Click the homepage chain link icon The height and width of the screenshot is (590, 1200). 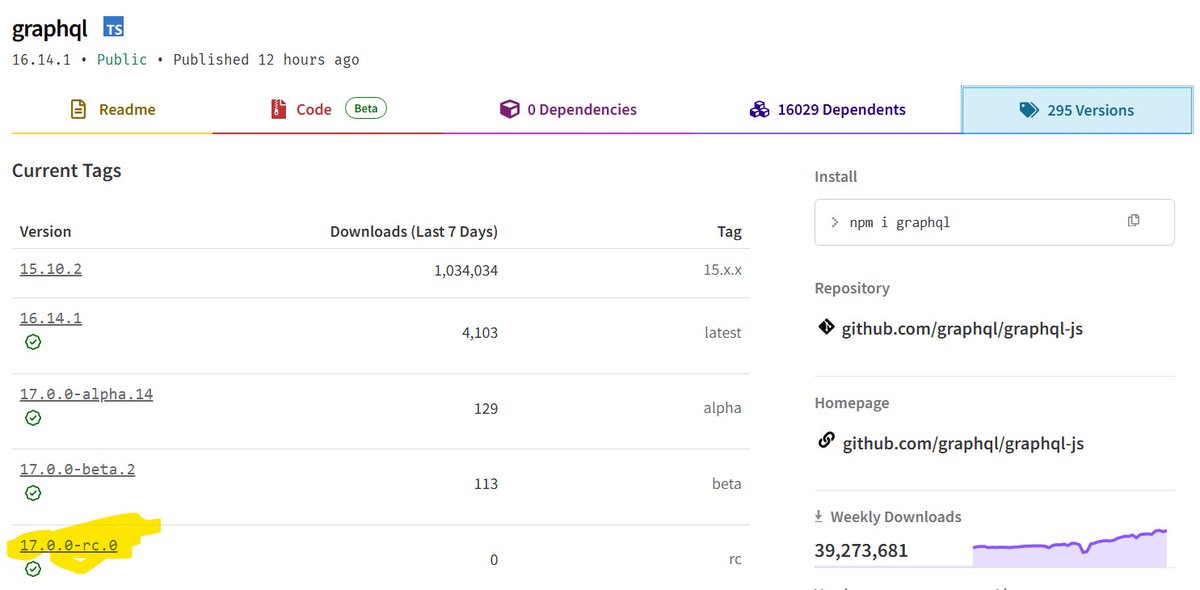826,440
